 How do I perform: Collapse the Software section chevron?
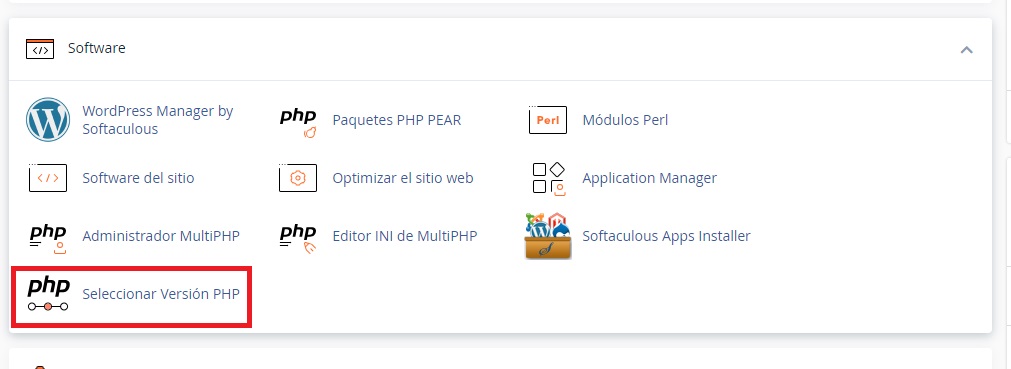(x=966, y=49)
